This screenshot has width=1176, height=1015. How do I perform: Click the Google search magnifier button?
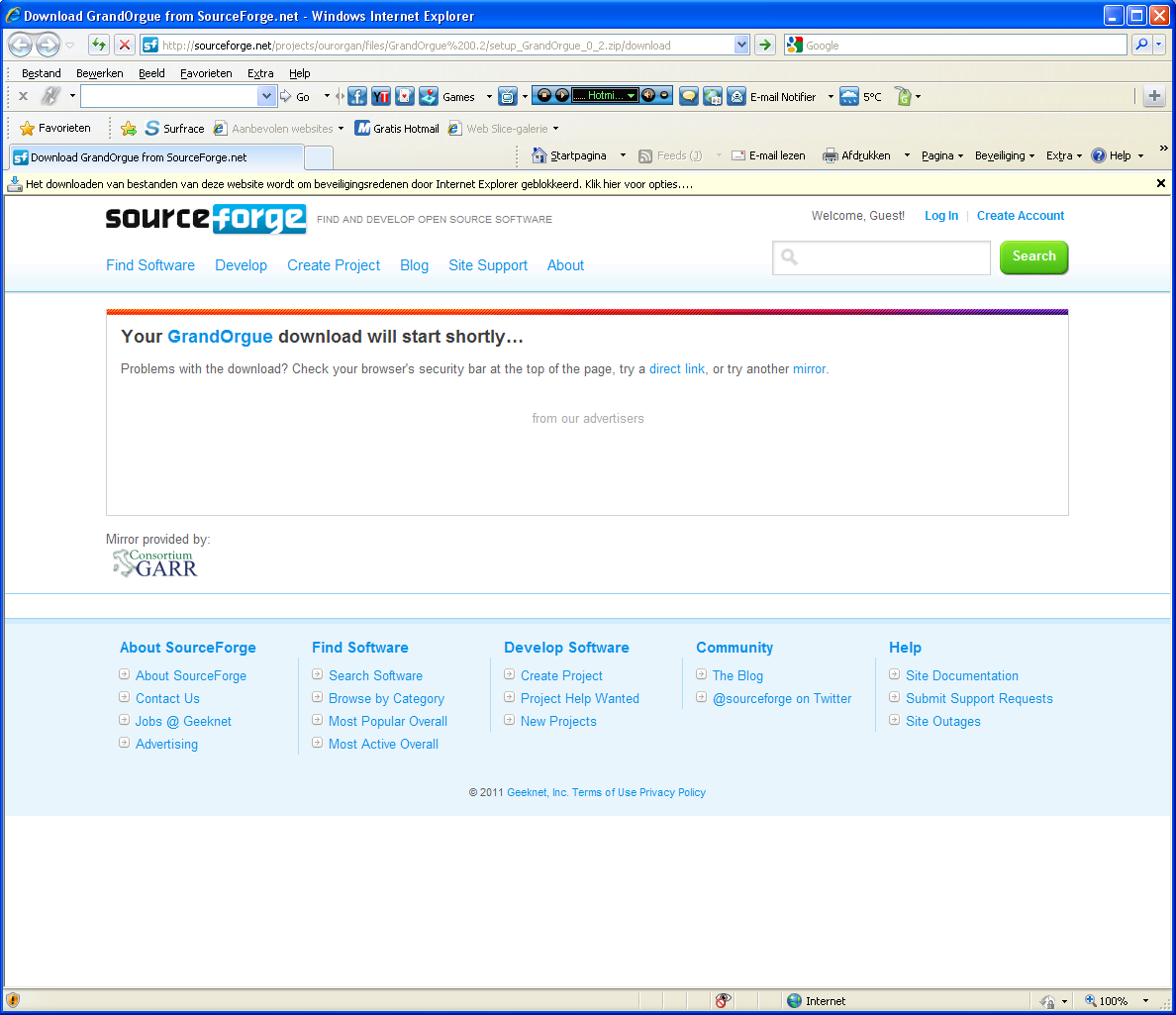pos(1141,45)
